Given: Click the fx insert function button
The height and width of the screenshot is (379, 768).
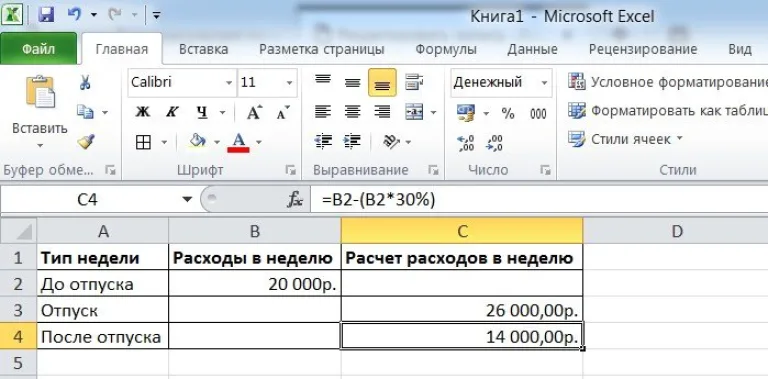Looking at the screenshot, I should tap(295, 199).
